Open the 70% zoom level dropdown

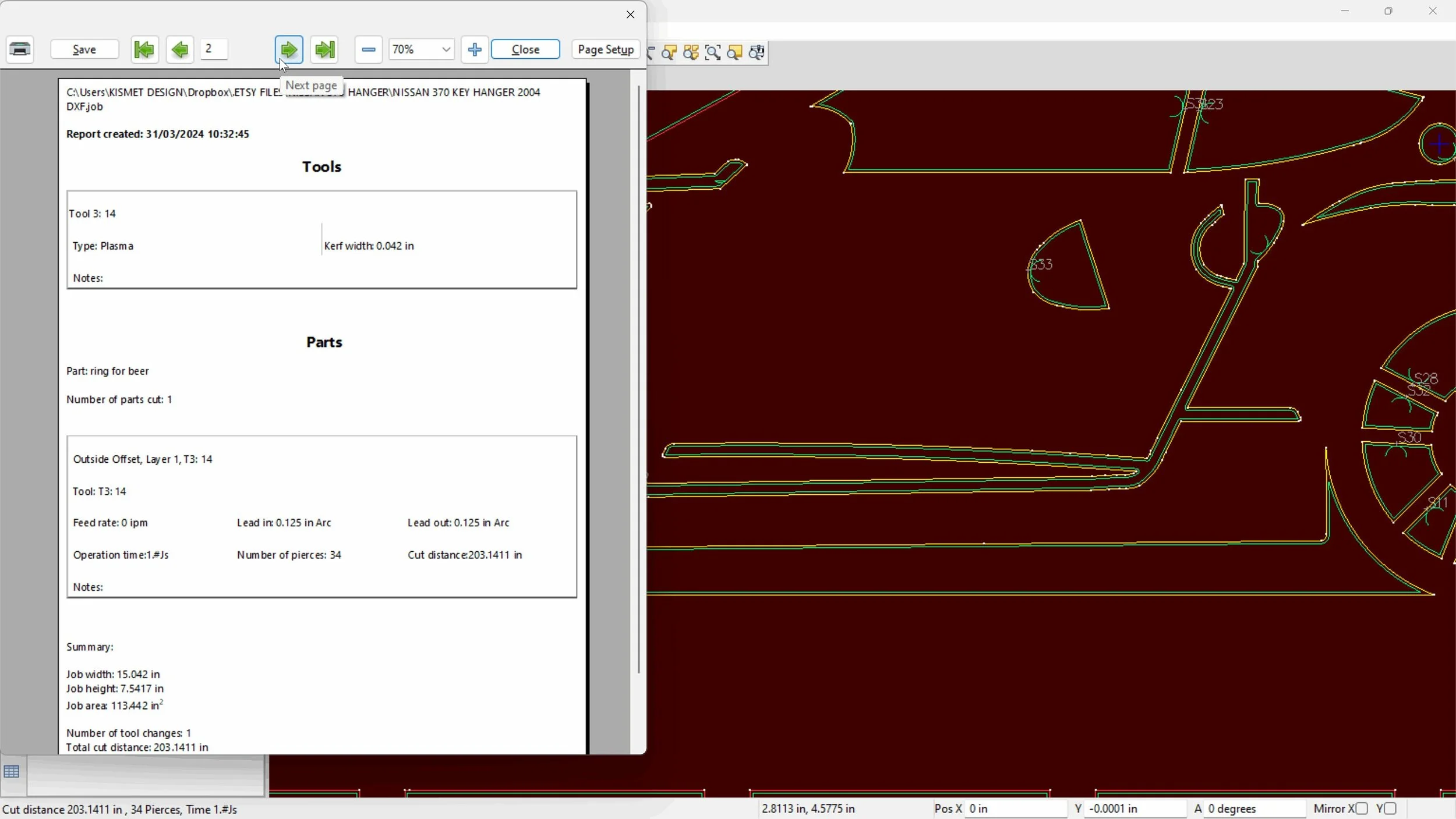click(x=446, y=49)
